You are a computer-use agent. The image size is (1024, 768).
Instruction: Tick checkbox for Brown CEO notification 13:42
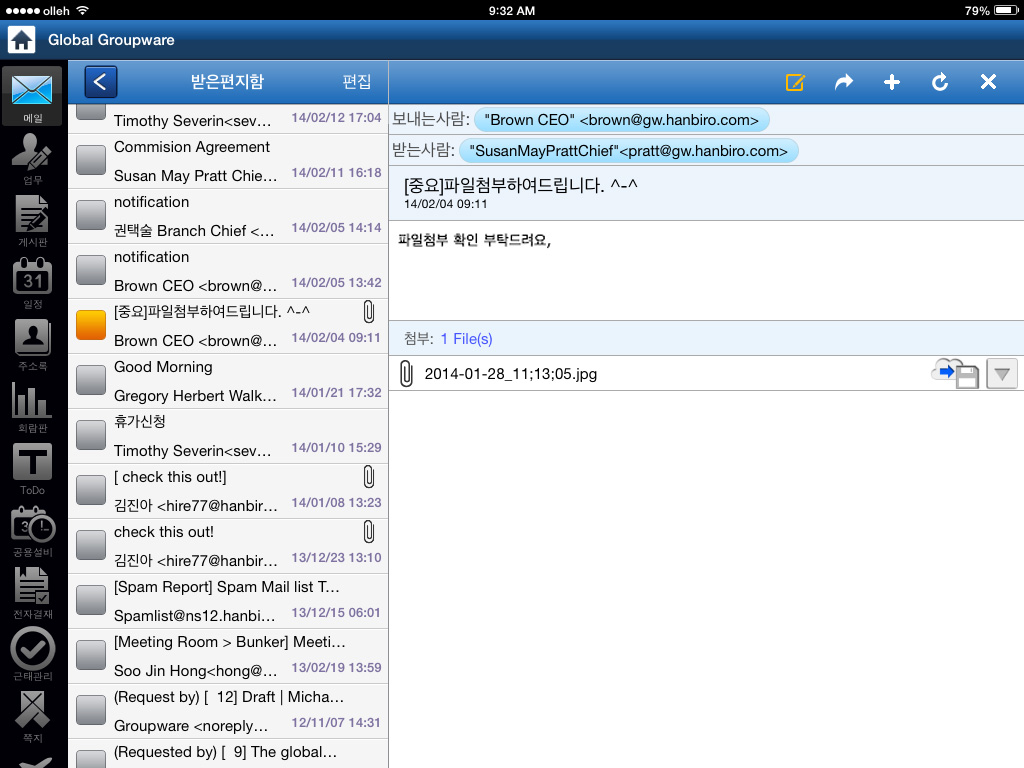[91, 270]
